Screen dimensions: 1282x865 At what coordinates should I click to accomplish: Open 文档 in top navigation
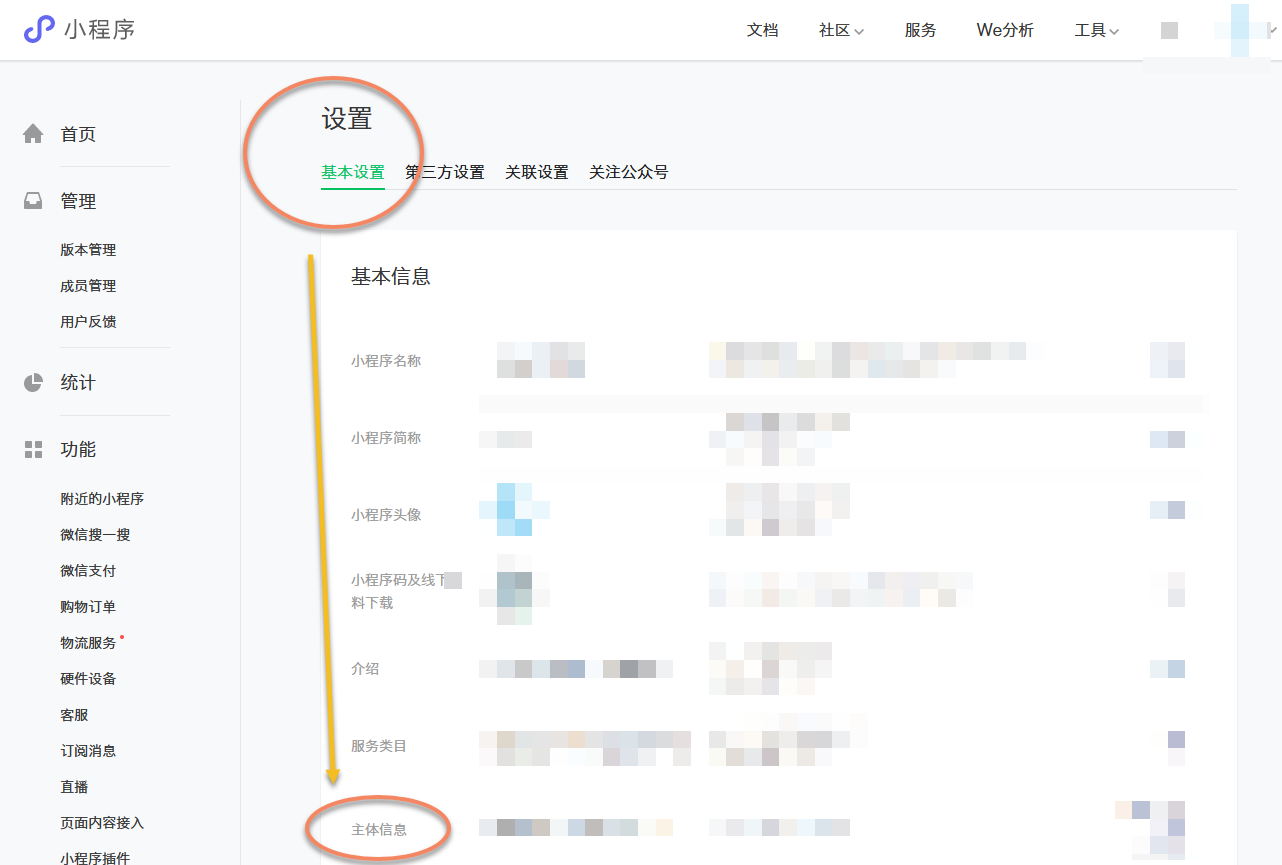point(762,30)
